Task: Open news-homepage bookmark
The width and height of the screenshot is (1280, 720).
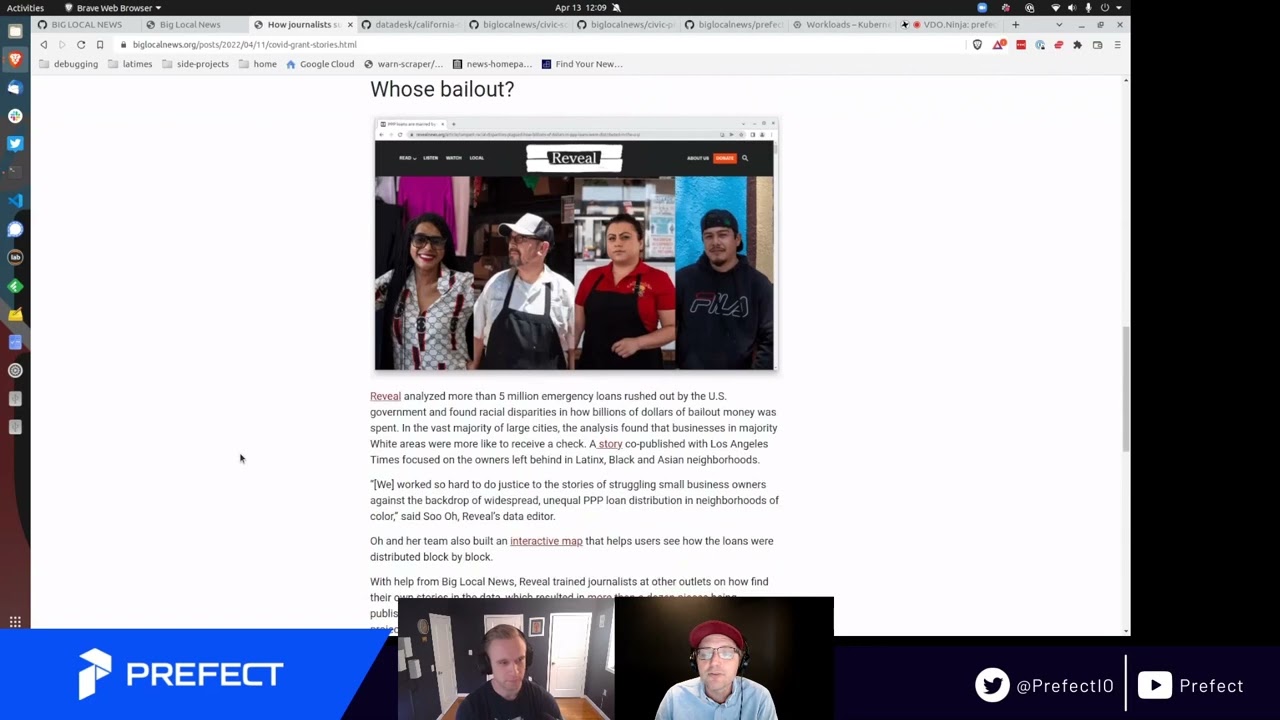Action: point(492,64)
